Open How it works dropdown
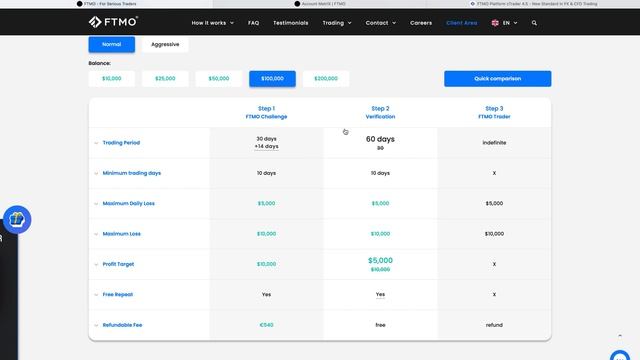640x360 pixels. [x=213, y=23]
